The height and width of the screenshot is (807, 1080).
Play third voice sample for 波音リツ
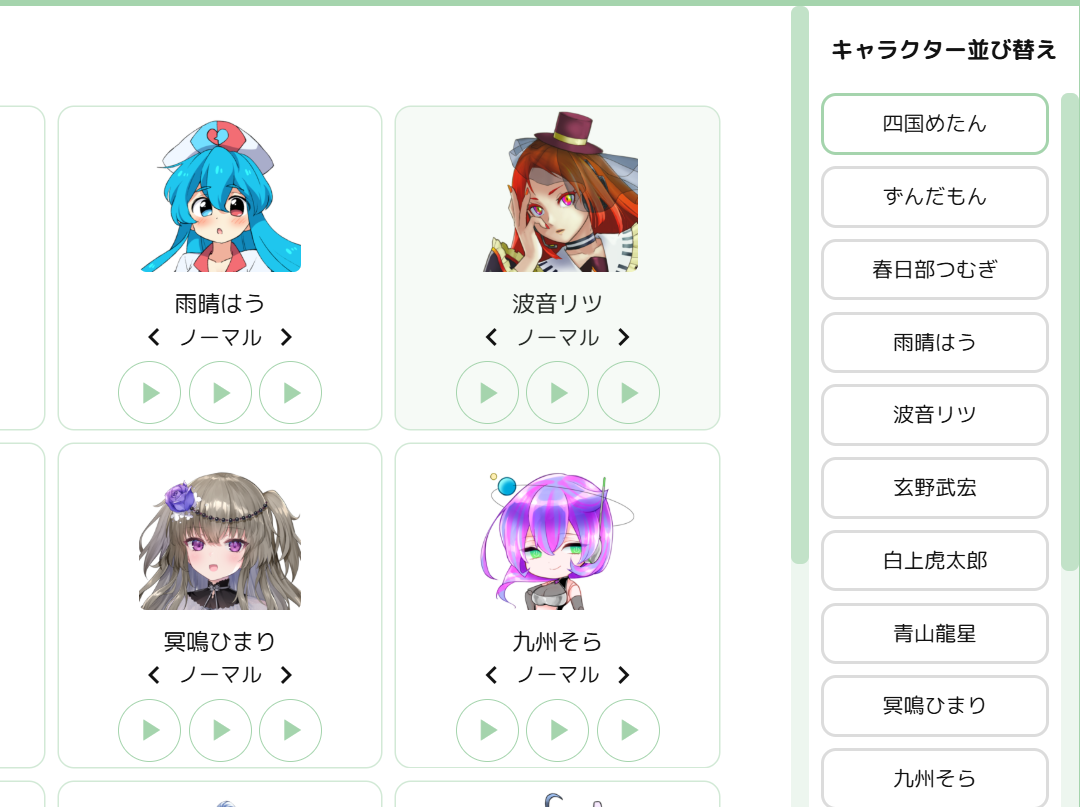(x=628, y=392)
